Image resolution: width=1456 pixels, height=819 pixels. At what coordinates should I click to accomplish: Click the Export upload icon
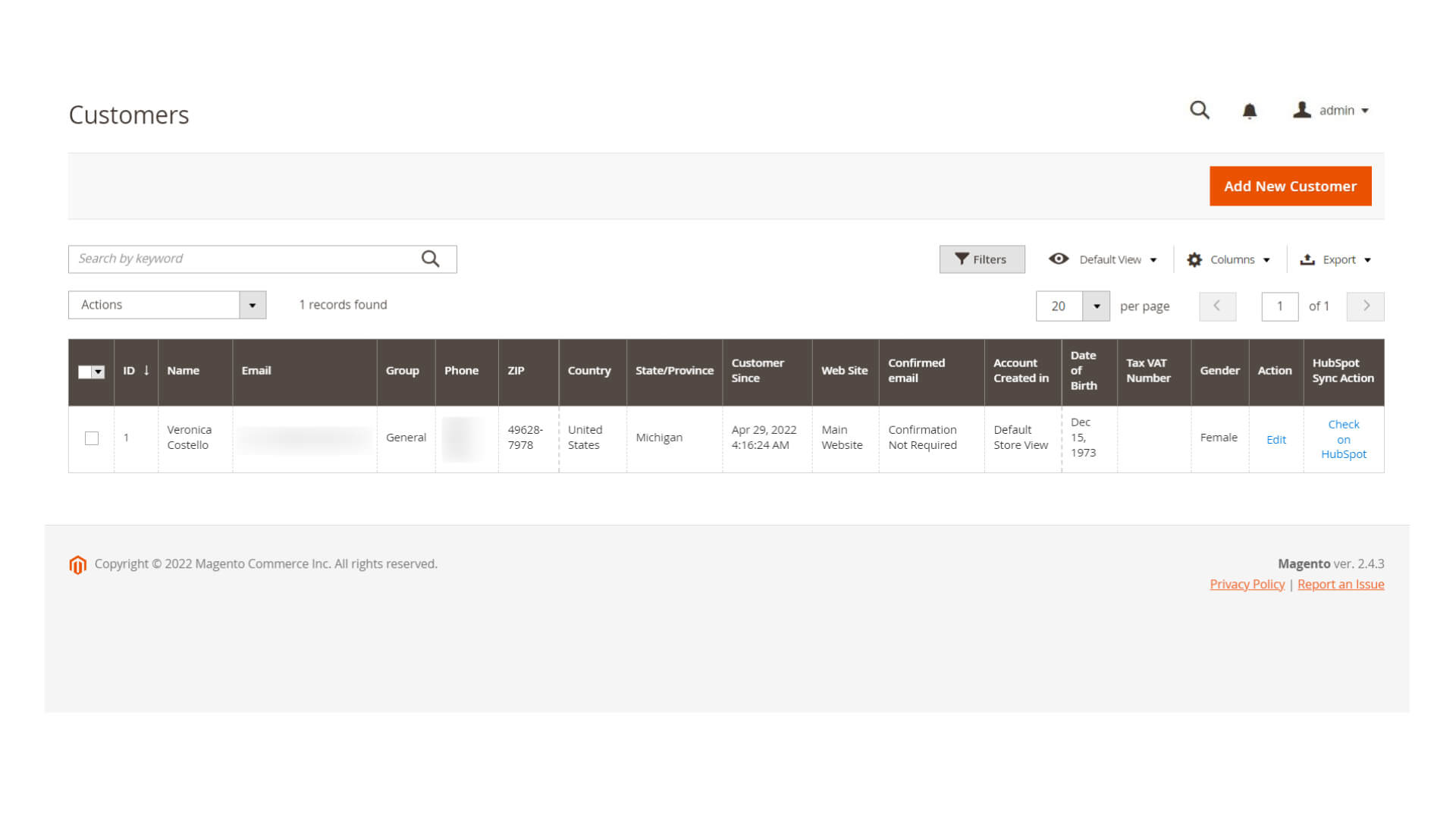(1307, 260)
